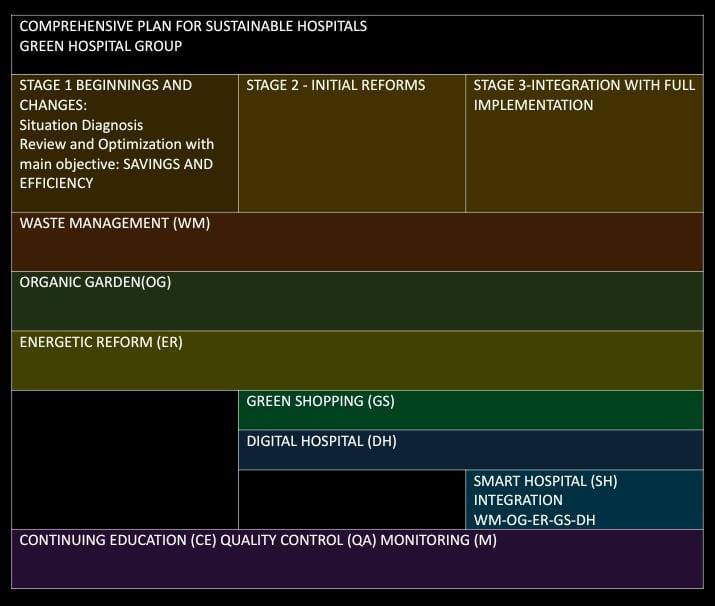Click the Stage 3-Integration with Full Implementation cell
Image resolution: width=715 pixels, height=606 pixels.
[585, 143]
